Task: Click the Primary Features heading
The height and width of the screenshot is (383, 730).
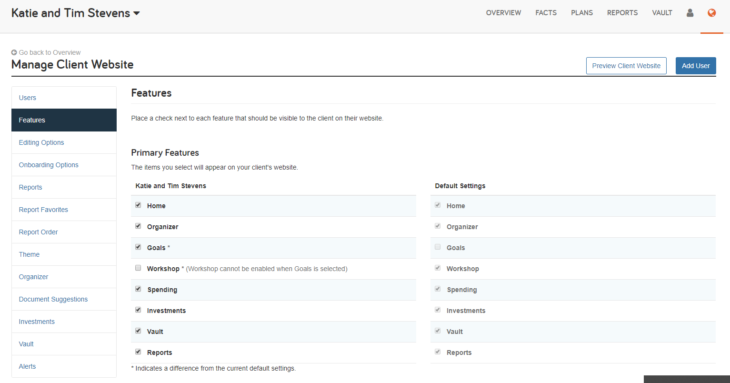Action: [165, 153]
